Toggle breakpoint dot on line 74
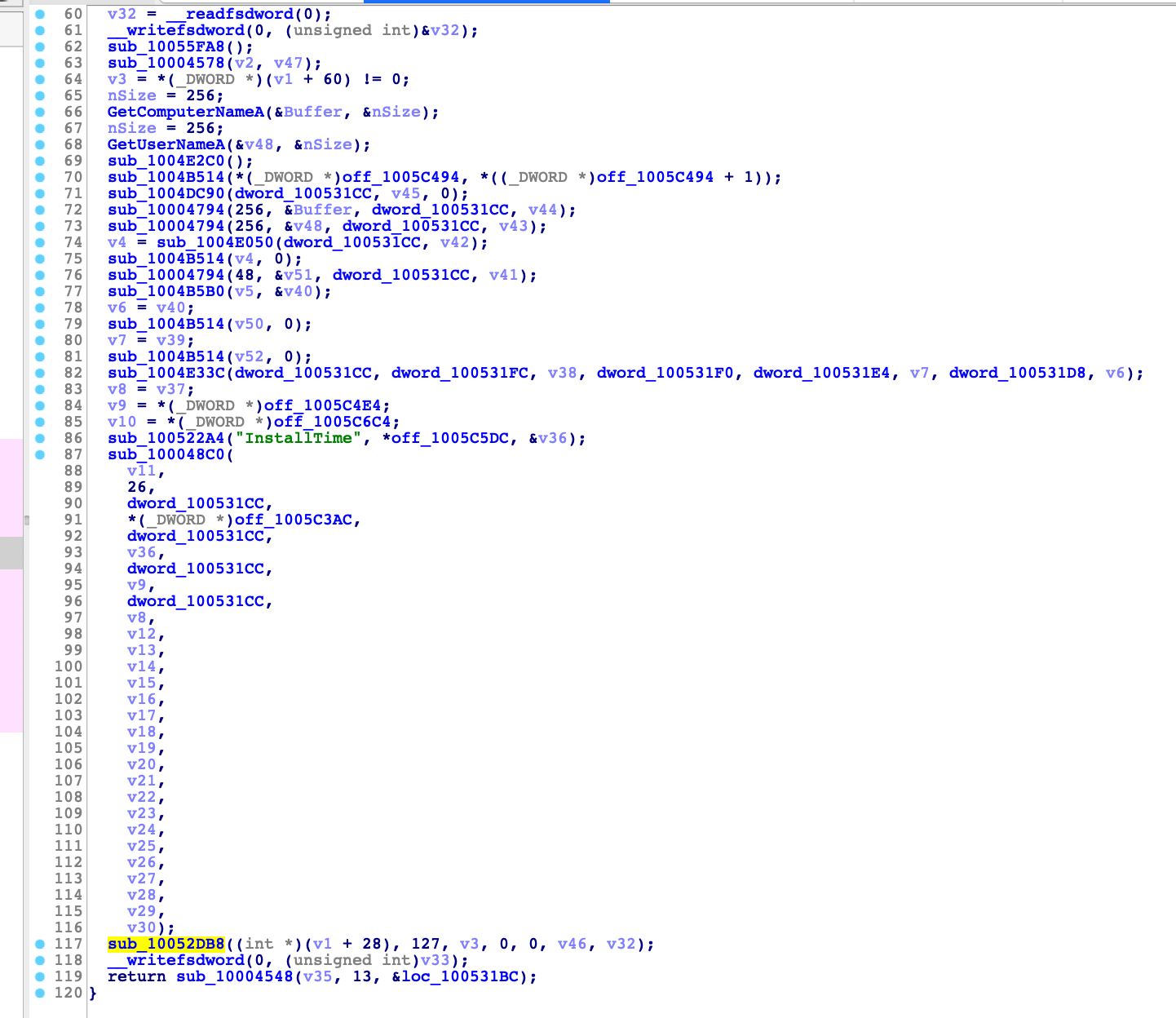Viewport: 1176px width, 1018px height. [40, 242]
